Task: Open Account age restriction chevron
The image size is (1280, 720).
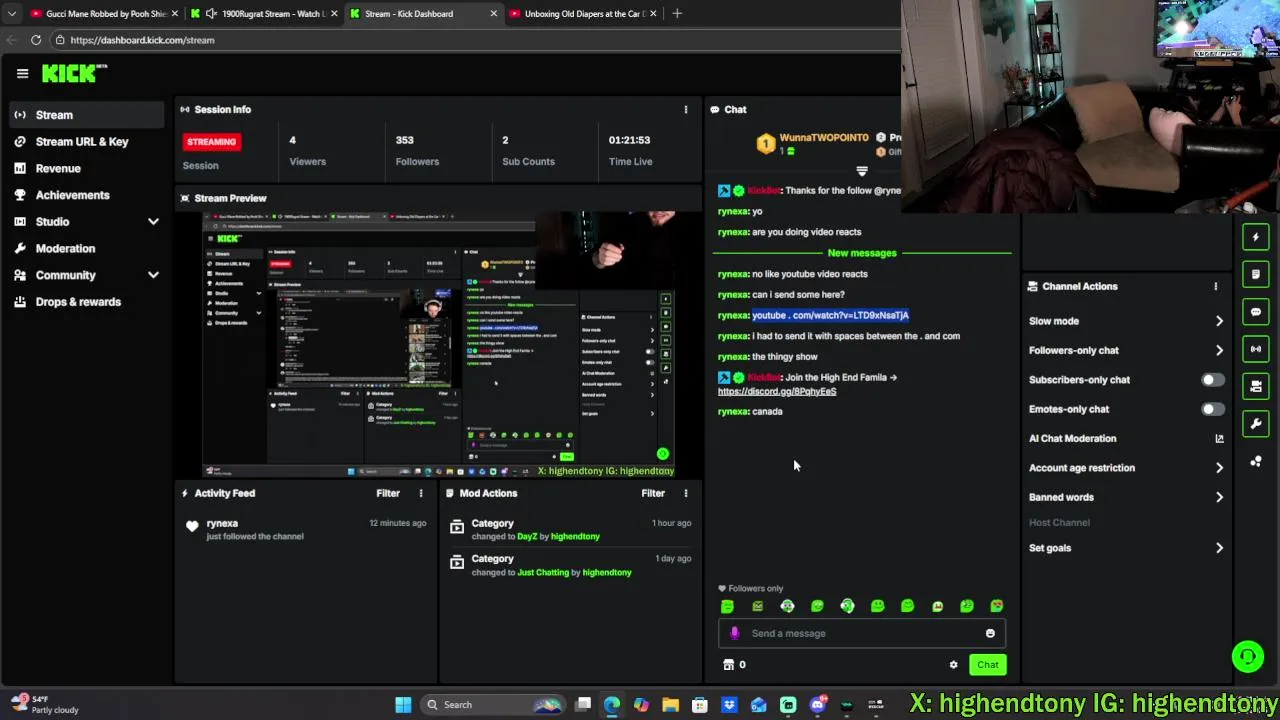Action: [x=1219, y=468]
